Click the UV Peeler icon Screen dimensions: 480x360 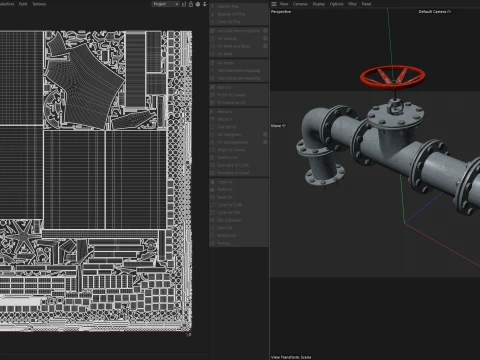point(213,63)
